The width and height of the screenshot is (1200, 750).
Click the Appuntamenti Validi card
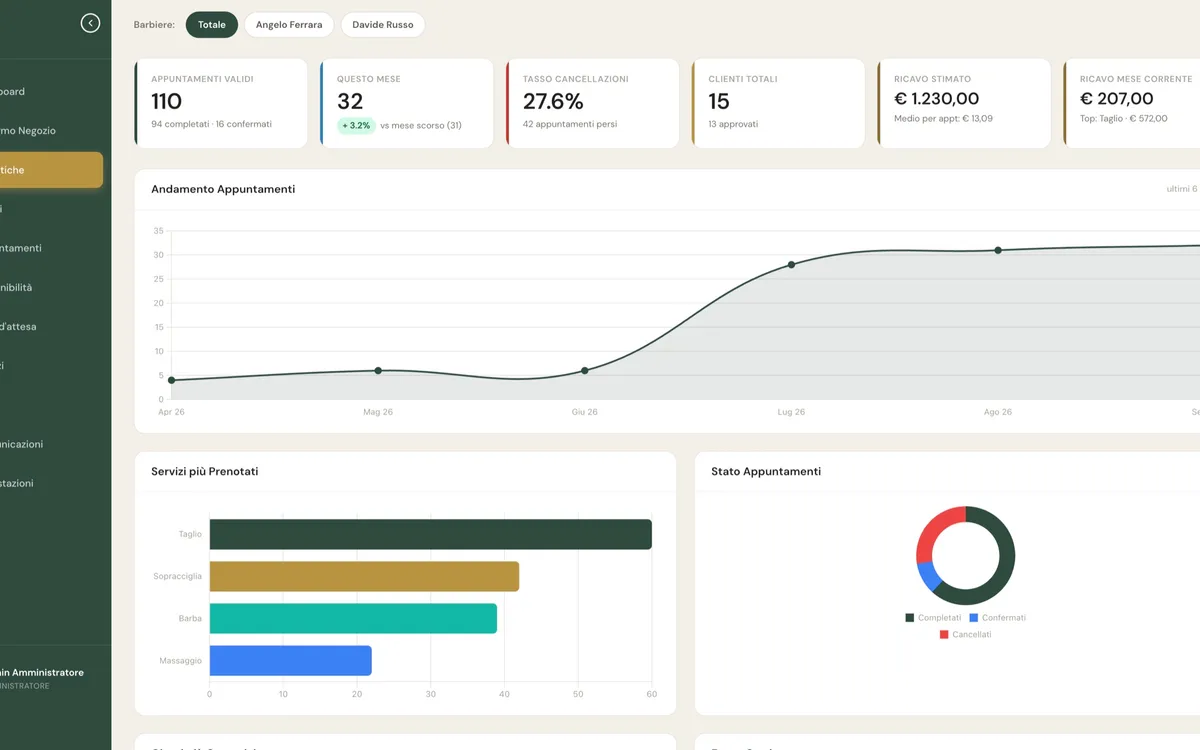(221, 103)
